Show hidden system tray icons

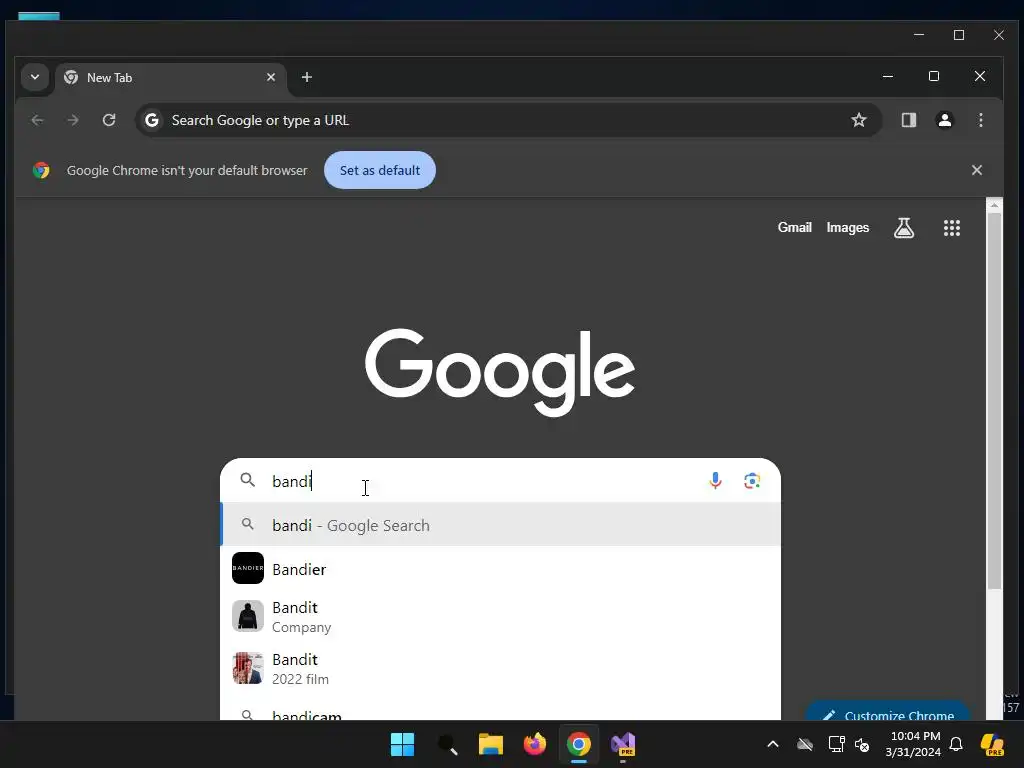[773, 744]
